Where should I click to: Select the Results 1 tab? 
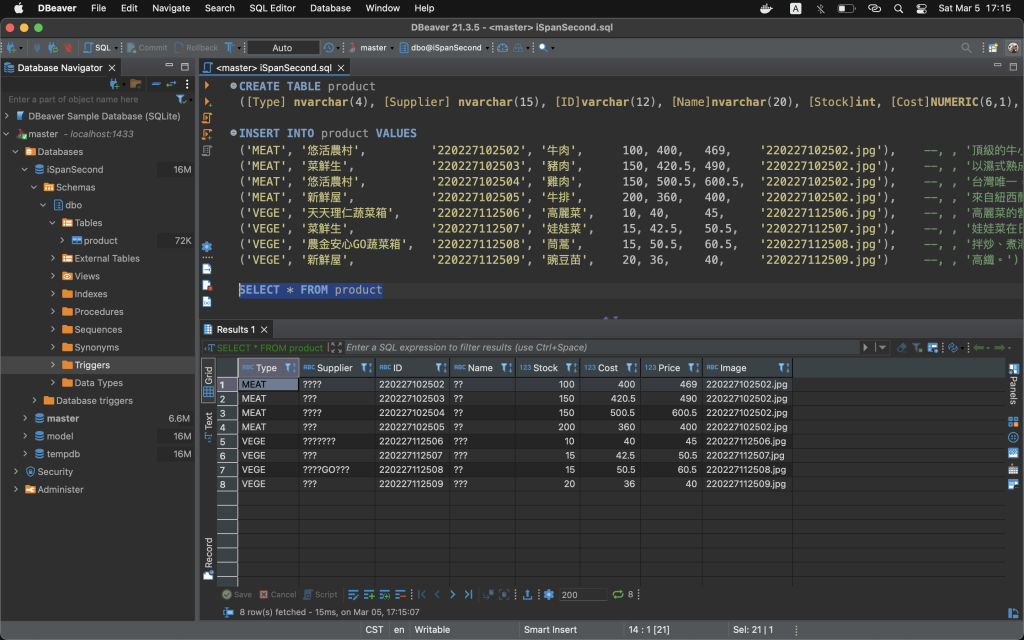(x=234, y=329)
